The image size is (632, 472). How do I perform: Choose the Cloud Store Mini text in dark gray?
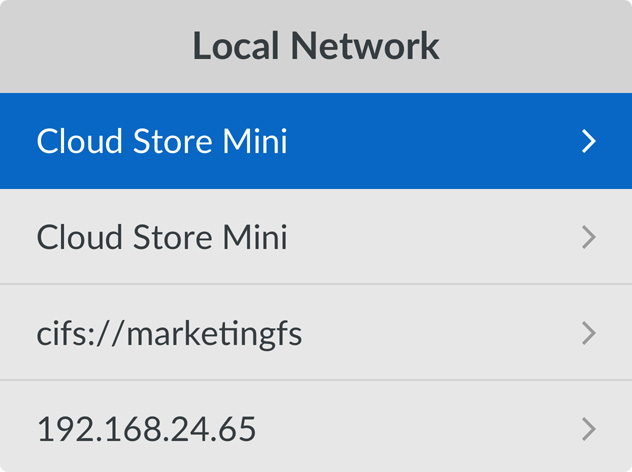coord(162,237)
